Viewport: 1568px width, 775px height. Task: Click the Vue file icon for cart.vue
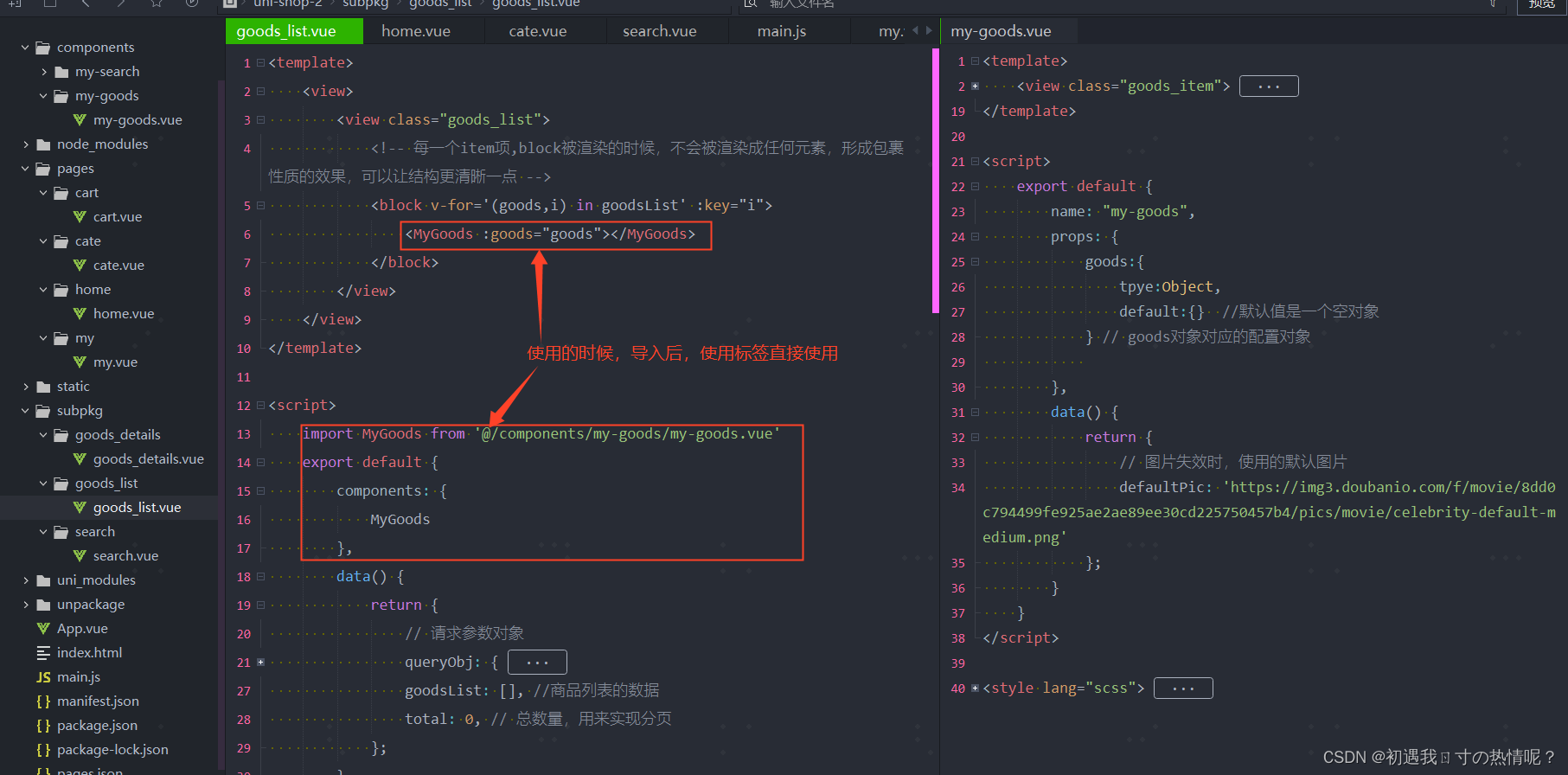click(x=80, y=217)
